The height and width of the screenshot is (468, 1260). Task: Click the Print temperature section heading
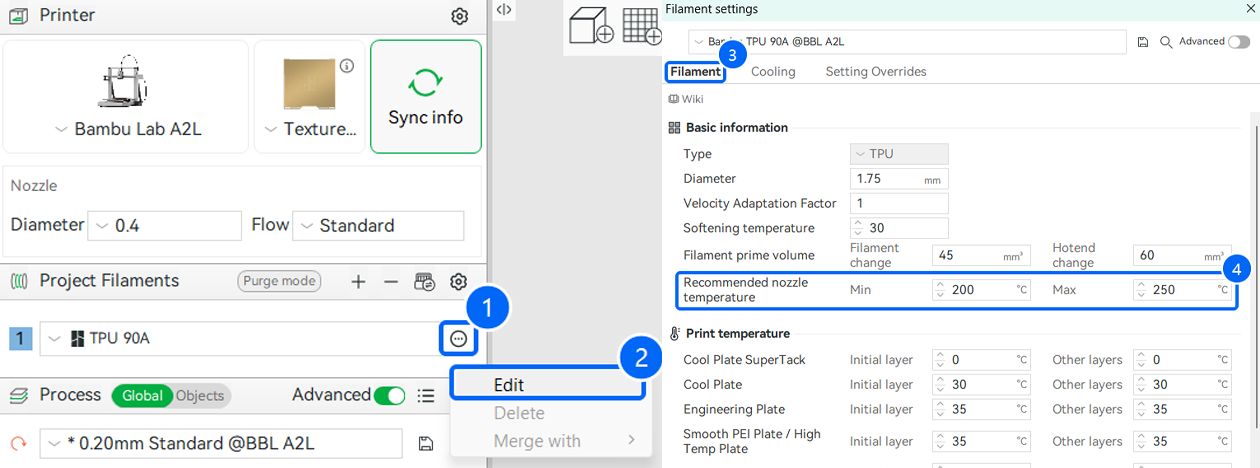[x=738, y=334]
